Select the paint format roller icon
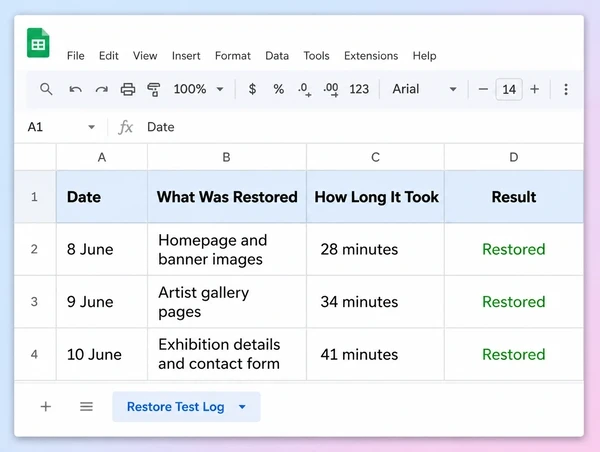Screen dimensions: 600x452 click(153, 90)
